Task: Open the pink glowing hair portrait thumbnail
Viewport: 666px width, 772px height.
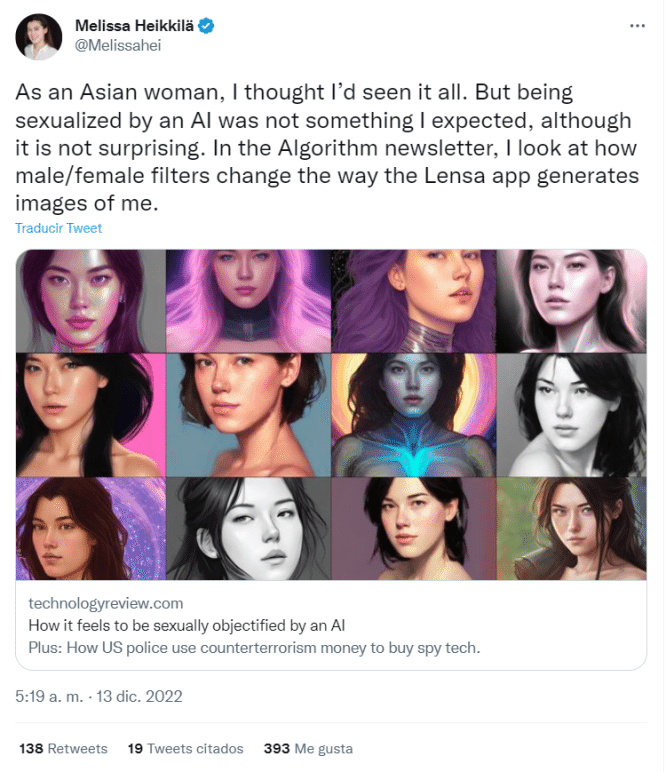Action: [x=248, y=300]
